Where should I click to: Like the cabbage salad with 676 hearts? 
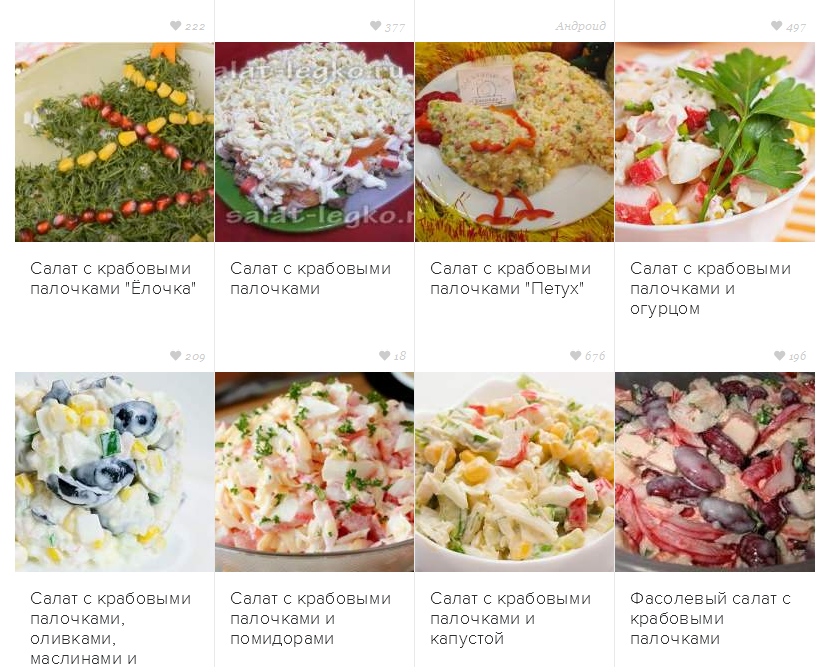[x=576, y=356]
